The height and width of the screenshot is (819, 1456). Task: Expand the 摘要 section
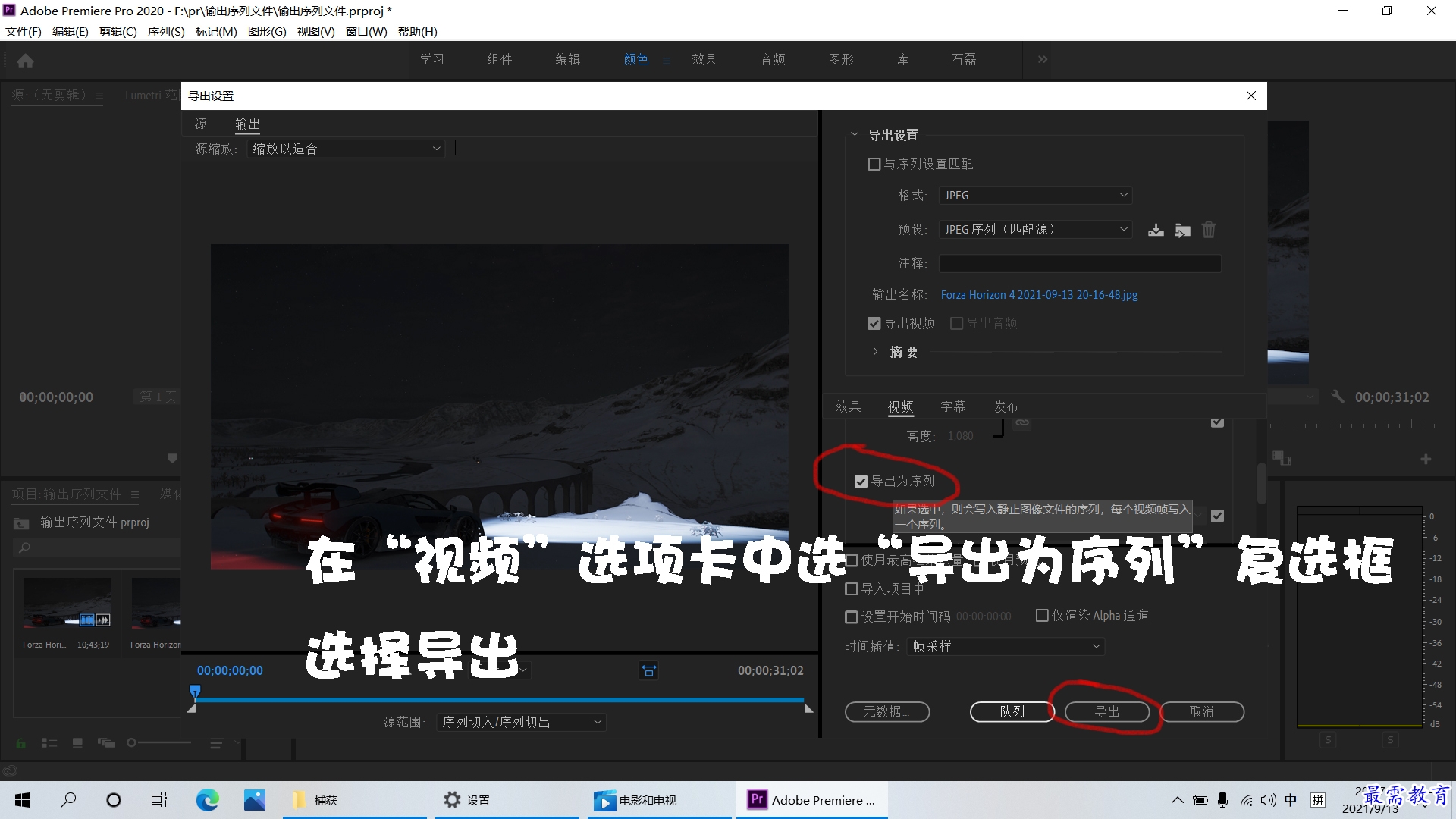coord(875,352)
